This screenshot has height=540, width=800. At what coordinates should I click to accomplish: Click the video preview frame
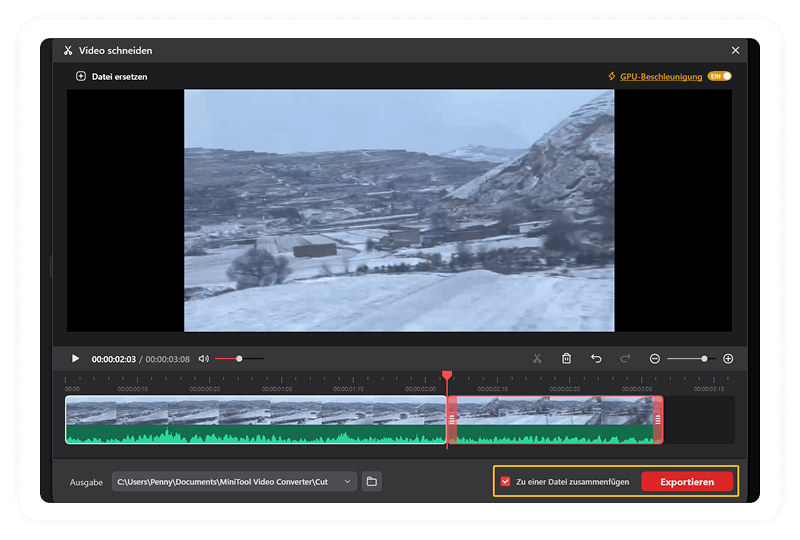[x=399, y=210]
